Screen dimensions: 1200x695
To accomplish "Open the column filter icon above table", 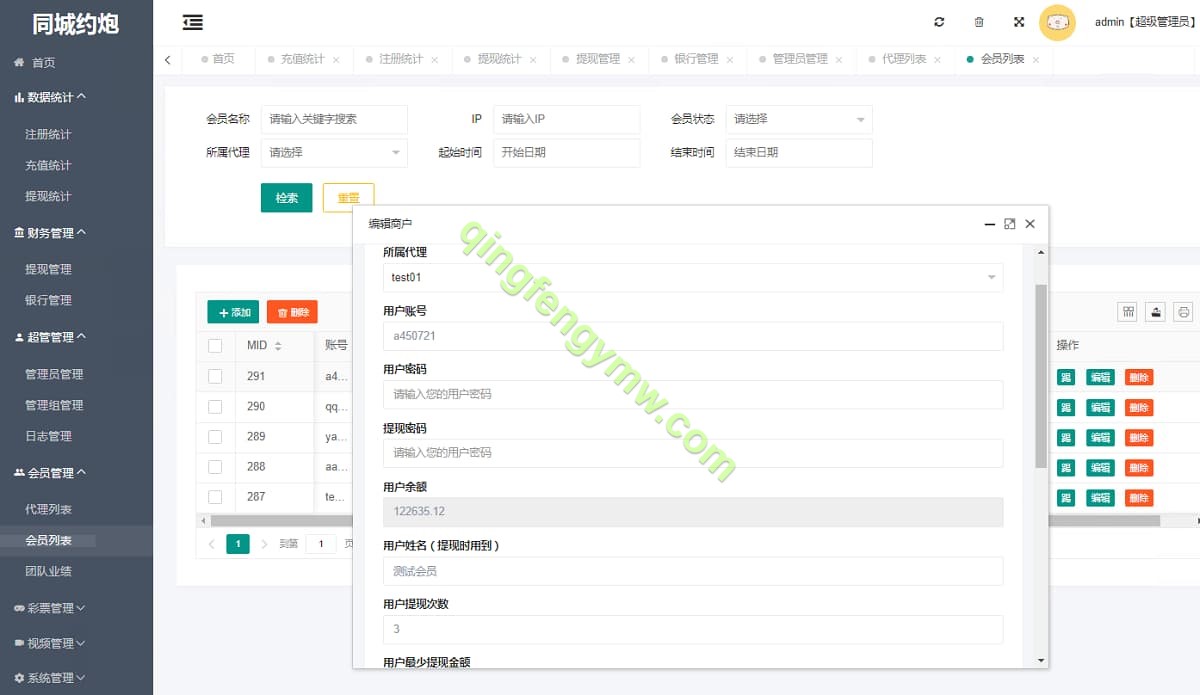I will [x=1128, y=312].
